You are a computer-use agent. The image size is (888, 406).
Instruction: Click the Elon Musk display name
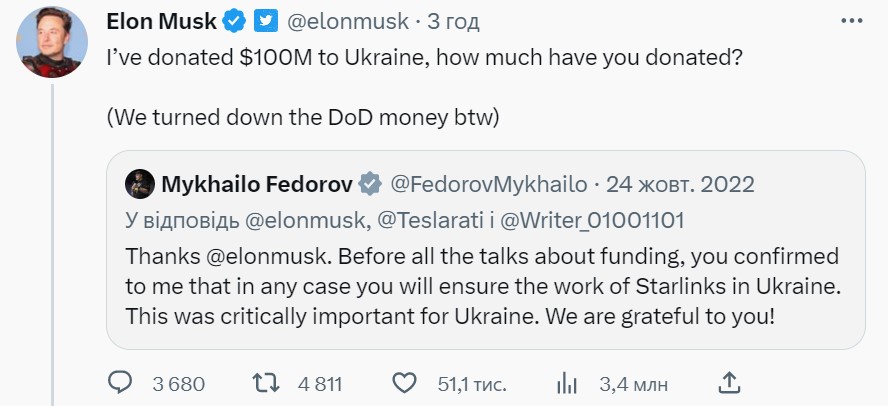162,18
